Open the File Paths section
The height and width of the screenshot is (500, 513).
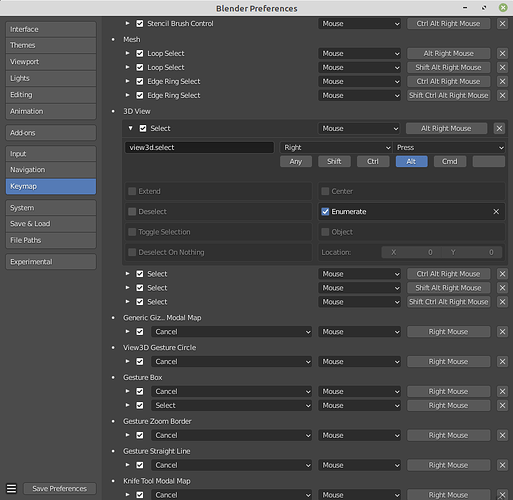coord(51,240)
